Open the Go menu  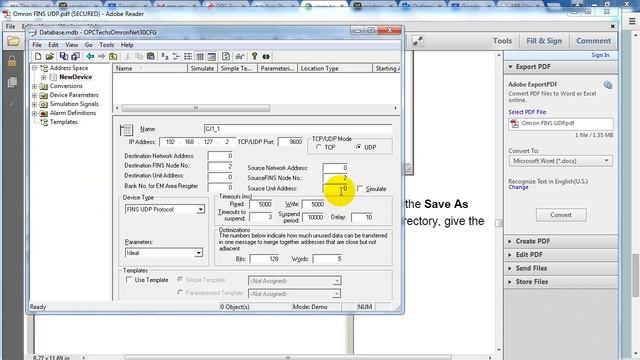[x=89, y=45]
